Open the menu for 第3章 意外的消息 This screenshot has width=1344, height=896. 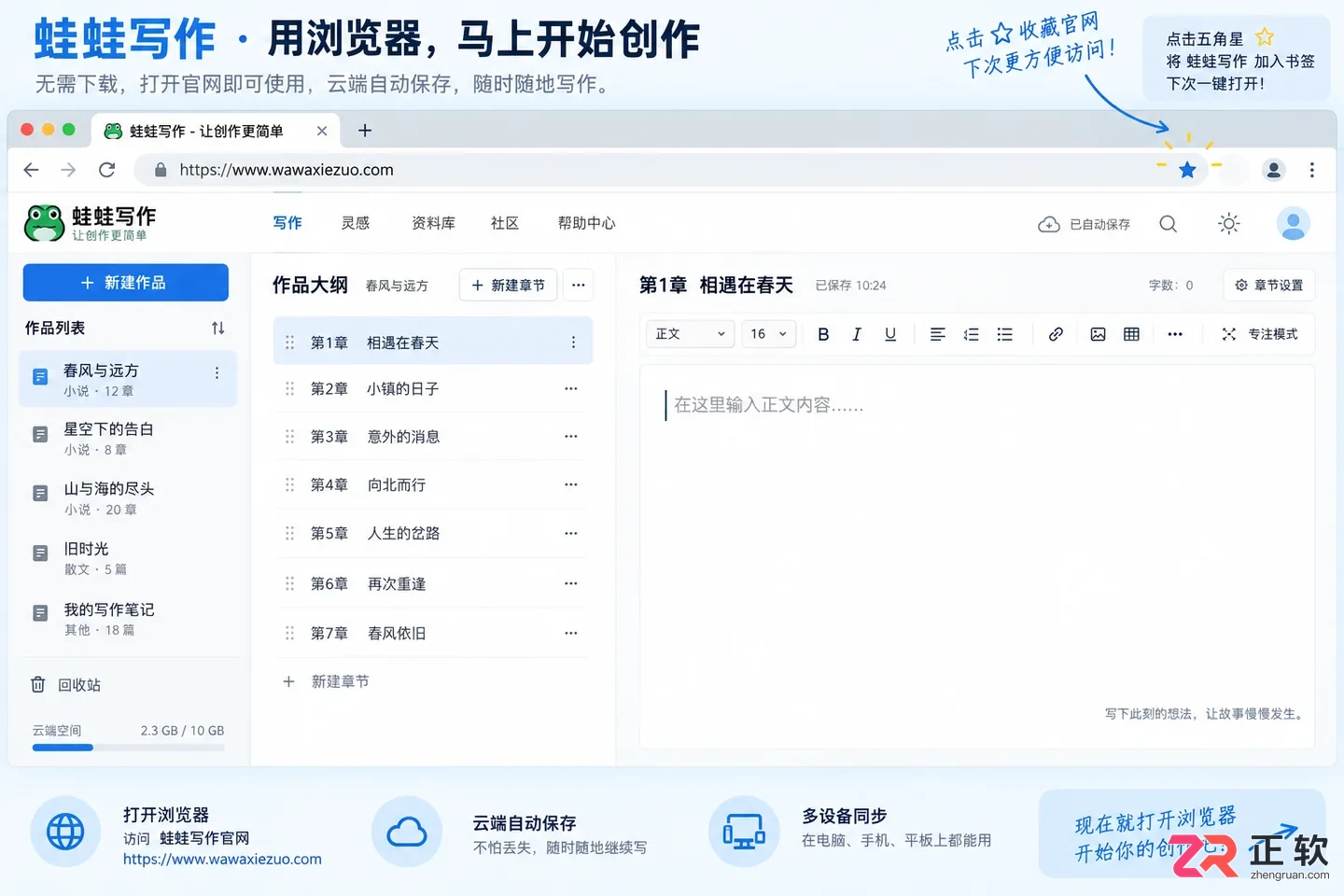click(571, 437)
